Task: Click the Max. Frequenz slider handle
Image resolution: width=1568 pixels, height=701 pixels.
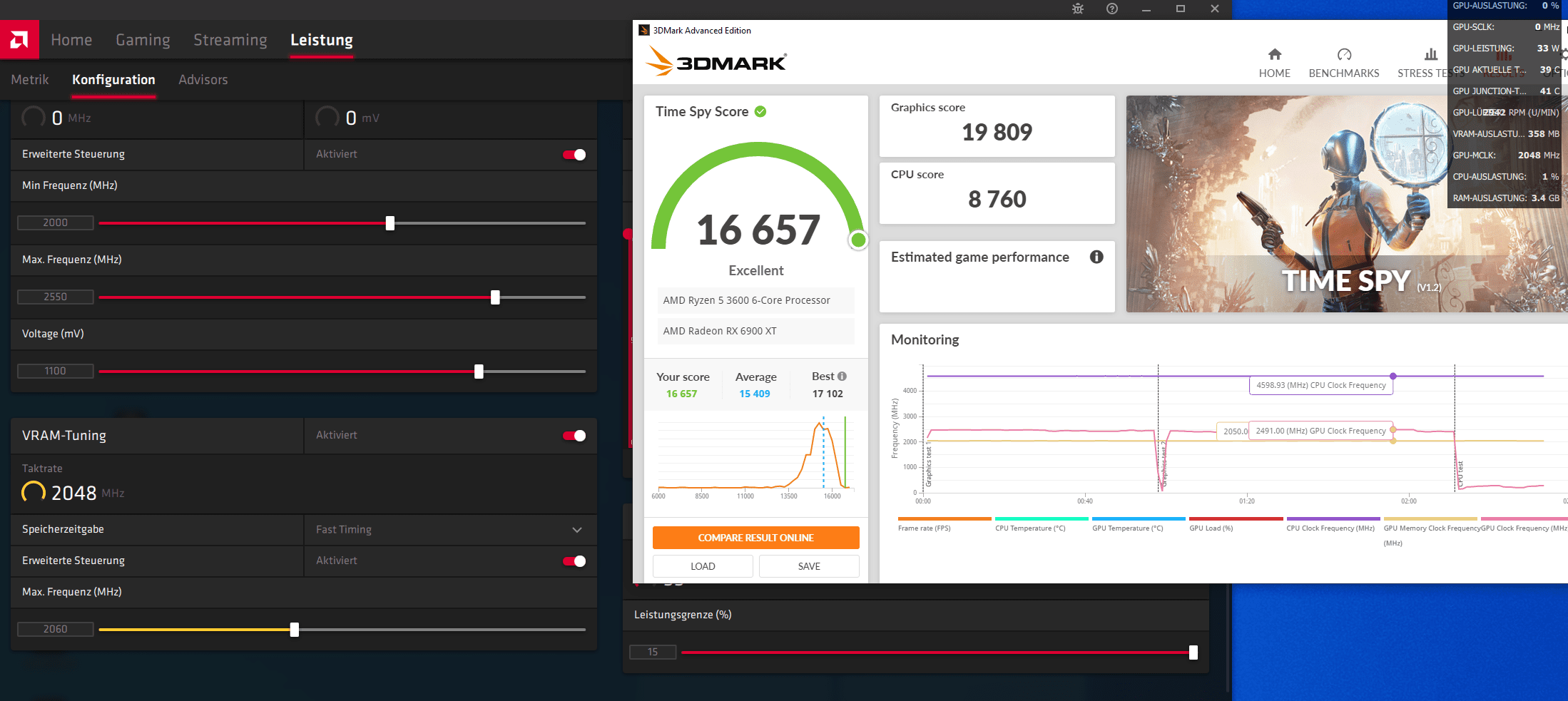Action: pyautogui.click(x=495, y=297)
